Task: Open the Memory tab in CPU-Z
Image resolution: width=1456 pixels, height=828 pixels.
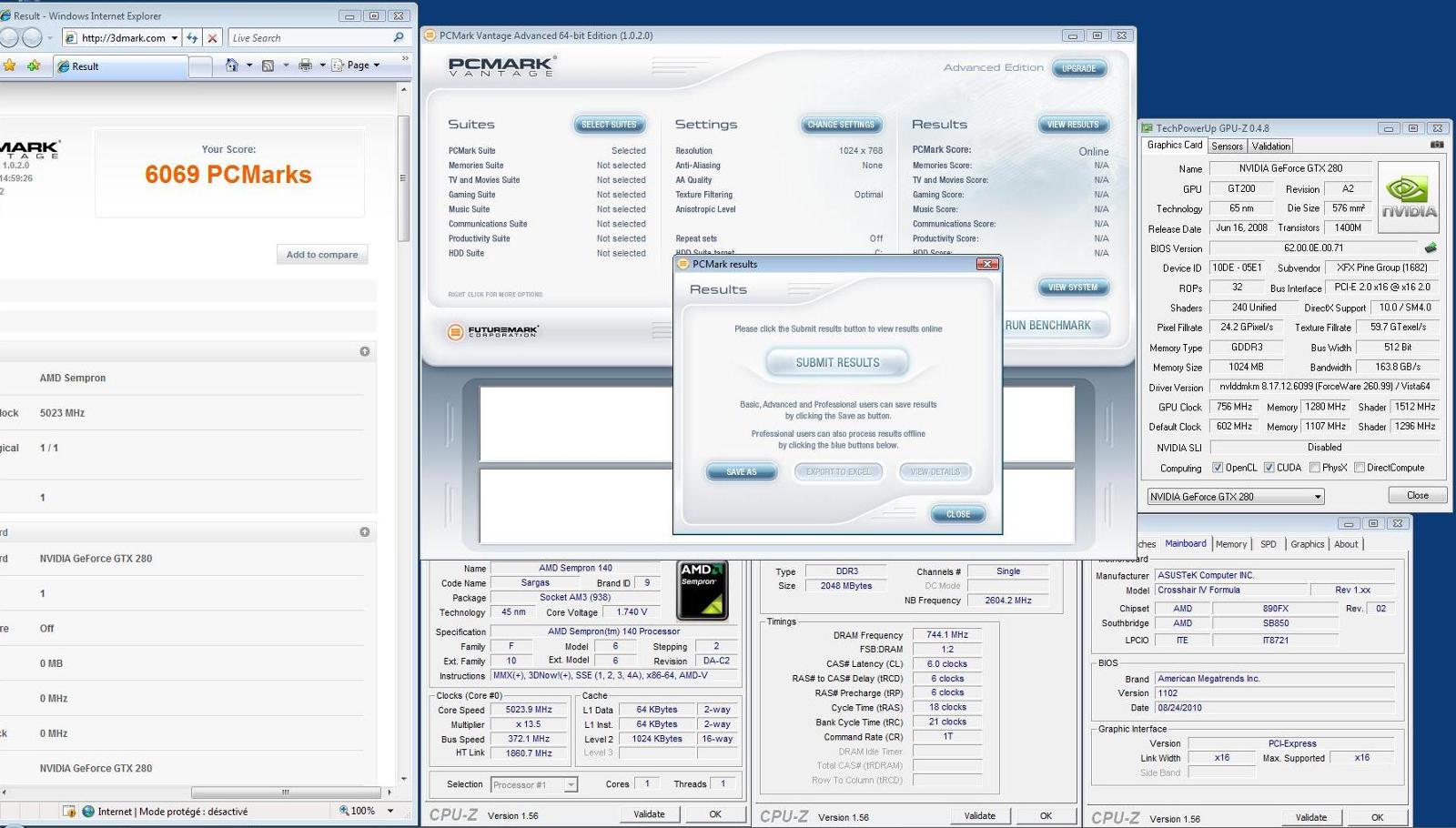Action: click(1231, 544)
